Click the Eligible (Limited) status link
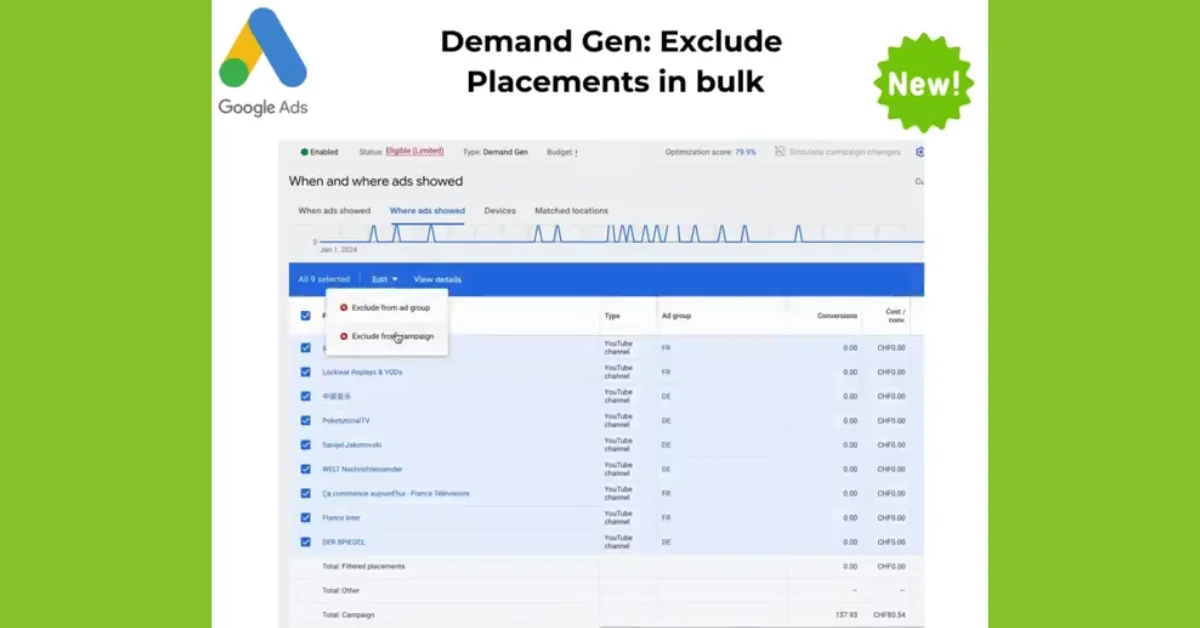Viewport: 1200px width, 628px height. coord(415,152)
